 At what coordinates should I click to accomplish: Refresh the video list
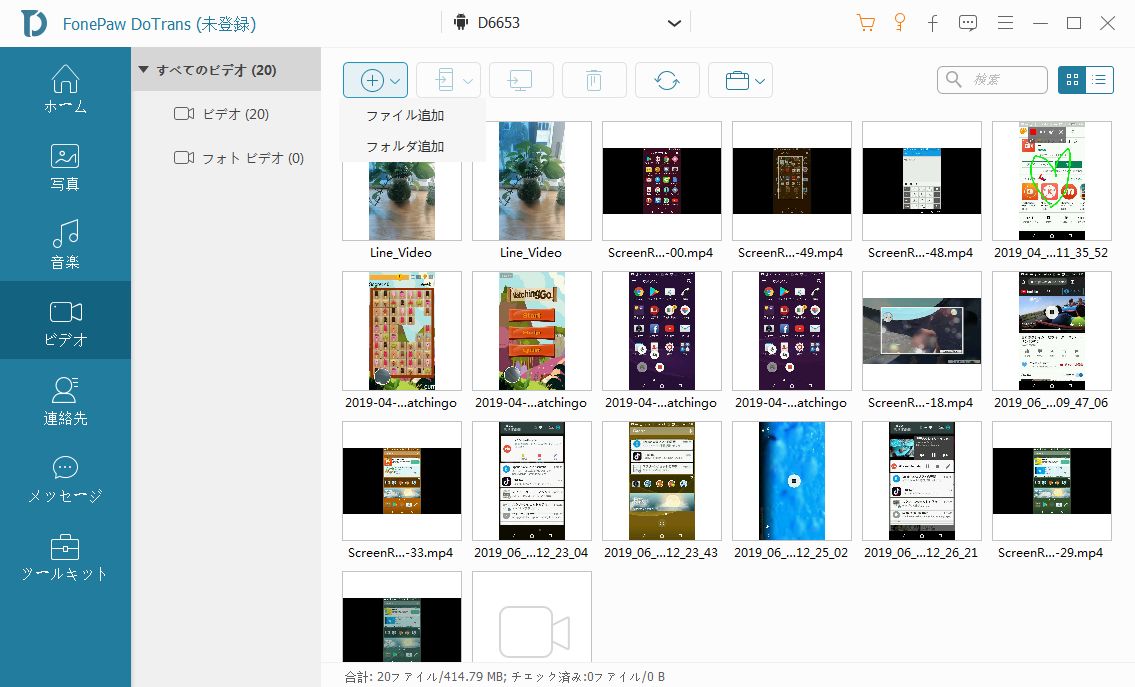point(667,80)
